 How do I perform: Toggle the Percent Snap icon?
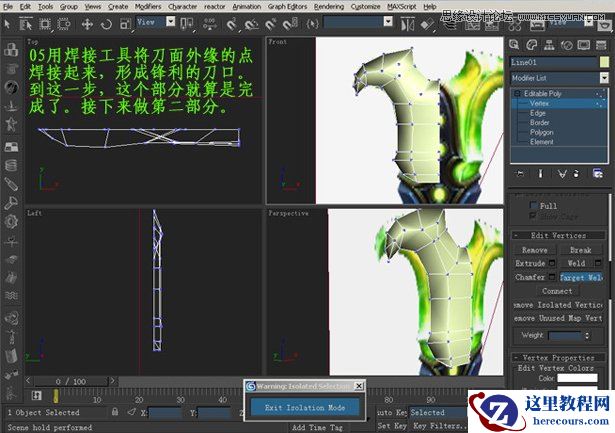pos(271,24)
